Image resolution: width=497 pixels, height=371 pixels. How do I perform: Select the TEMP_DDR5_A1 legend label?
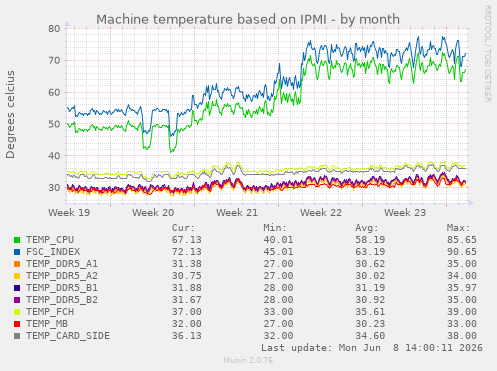[62, 264]
